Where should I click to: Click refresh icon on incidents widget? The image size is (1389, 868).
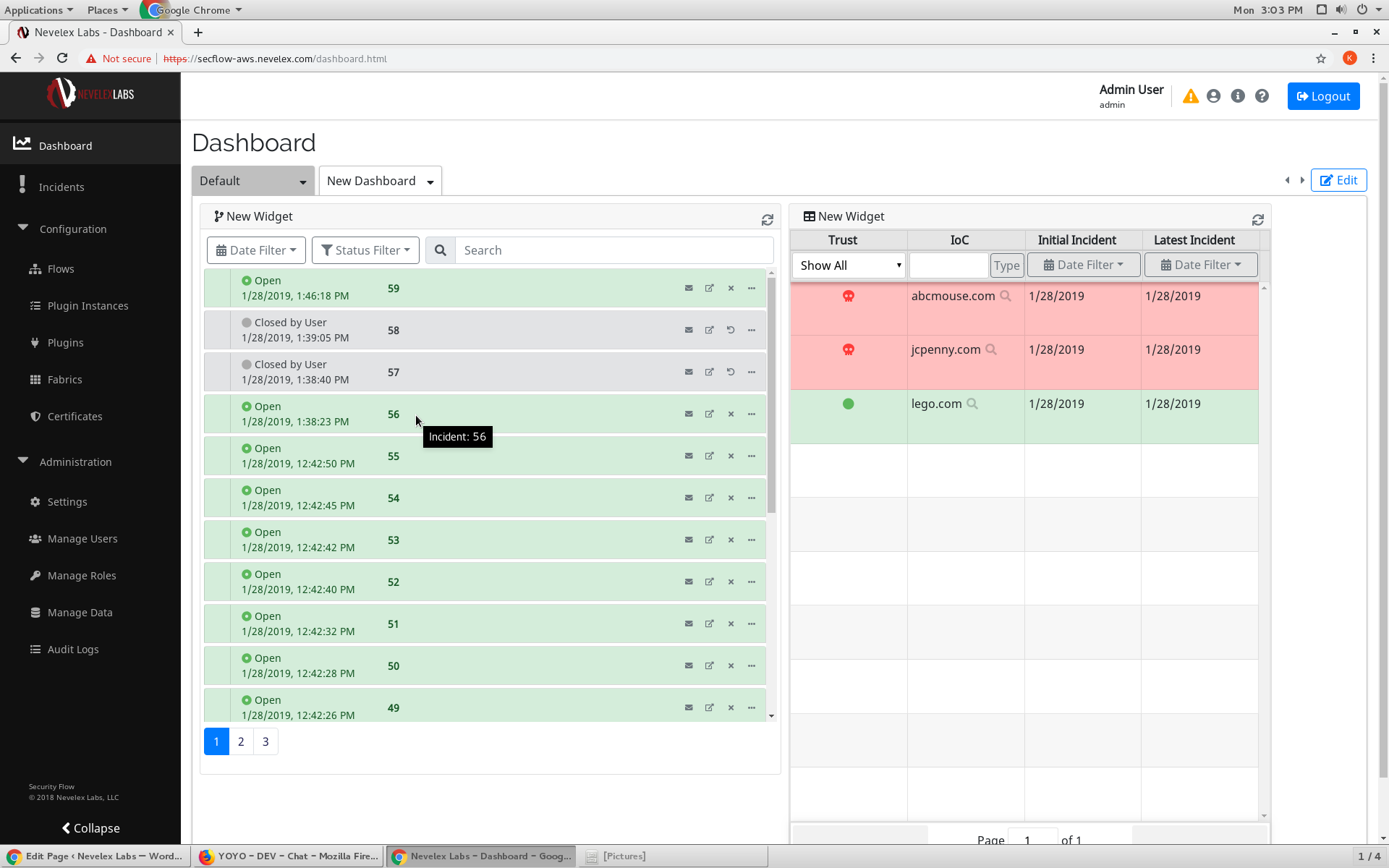pyautogui.click(x=767, y=220)
